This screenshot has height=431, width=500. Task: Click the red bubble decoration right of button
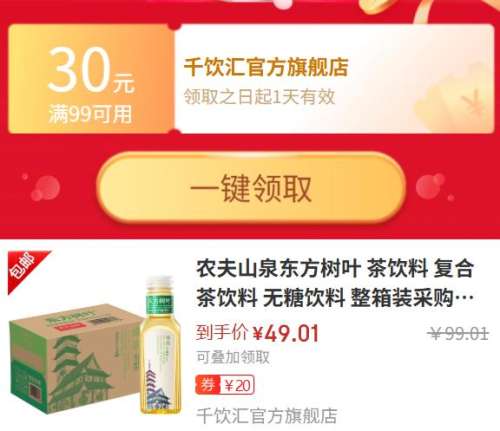point(432,186)
